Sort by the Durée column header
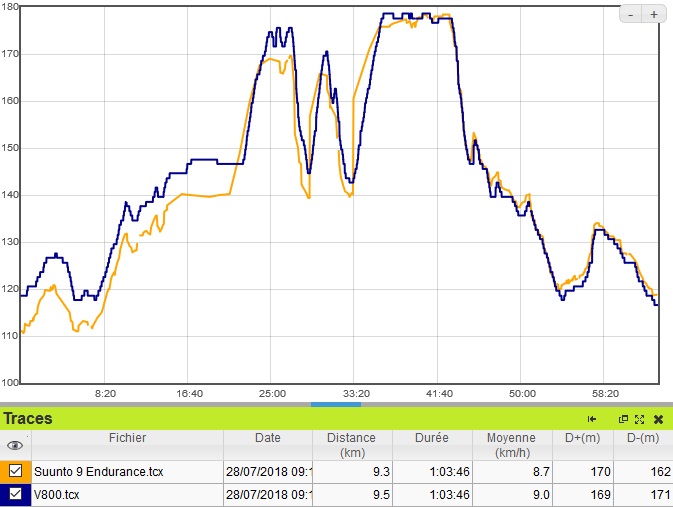Screen dimensions: 673x507 click(x=432, y=438)
